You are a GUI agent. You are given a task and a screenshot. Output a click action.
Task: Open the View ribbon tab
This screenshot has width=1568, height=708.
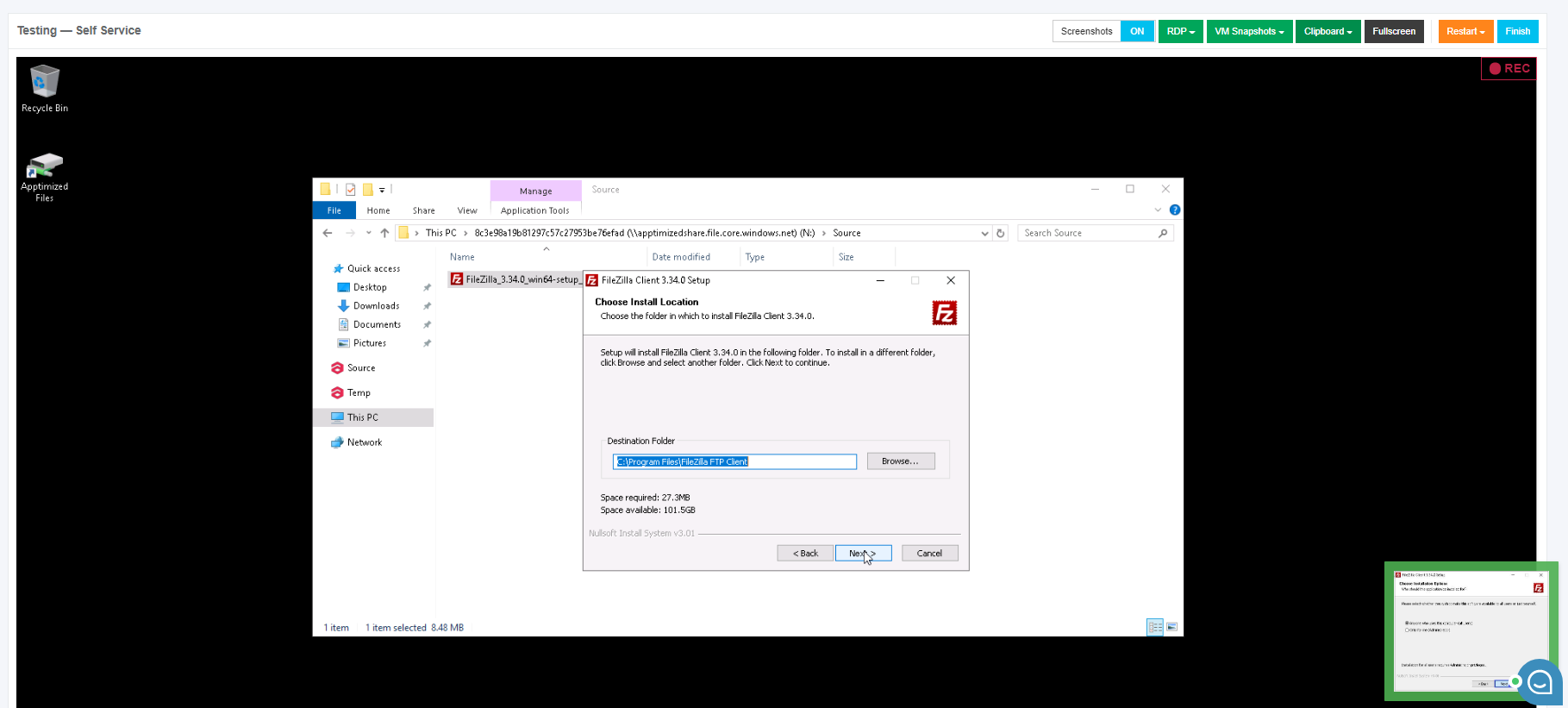(x=467, y=210)
